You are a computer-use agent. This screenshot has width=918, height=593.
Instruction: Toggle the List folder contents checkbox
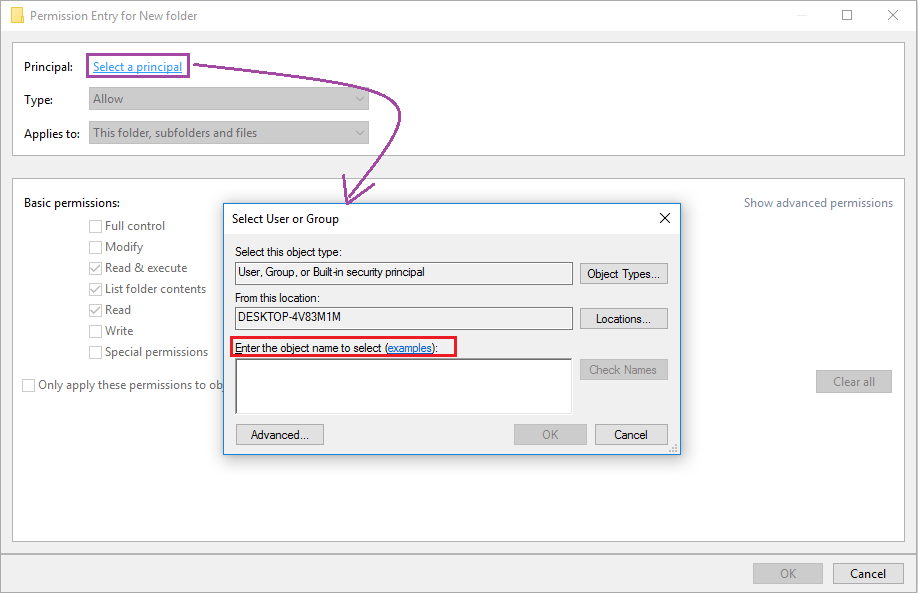click(x=96, y=289)
